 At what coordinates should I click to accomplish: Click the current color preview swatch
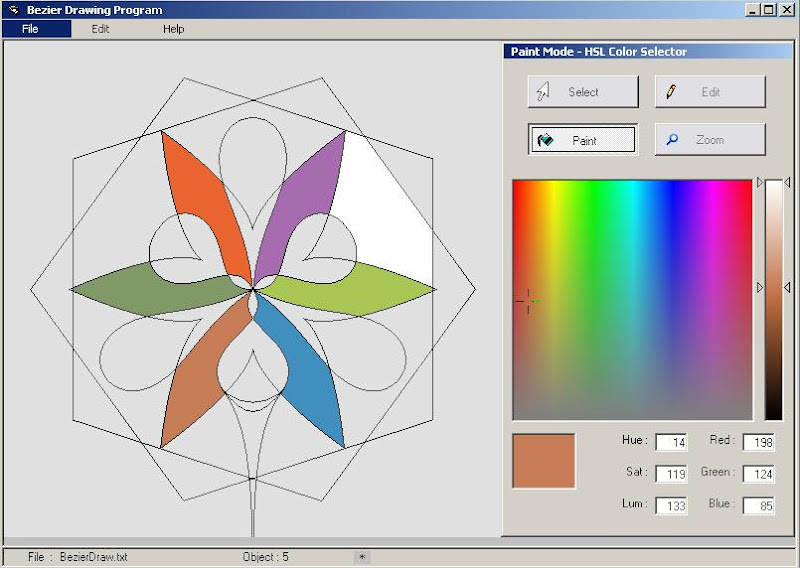pos(544,461)
